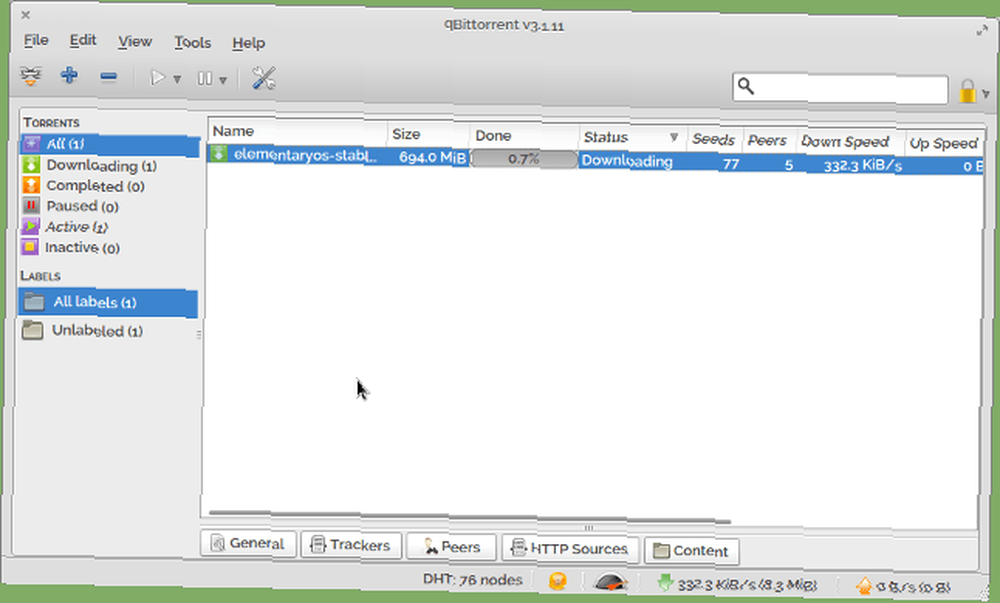Open Options via the wrench and screwdriver icon
The height and width of the screenshot is (603, 1000).
point(263,78)
